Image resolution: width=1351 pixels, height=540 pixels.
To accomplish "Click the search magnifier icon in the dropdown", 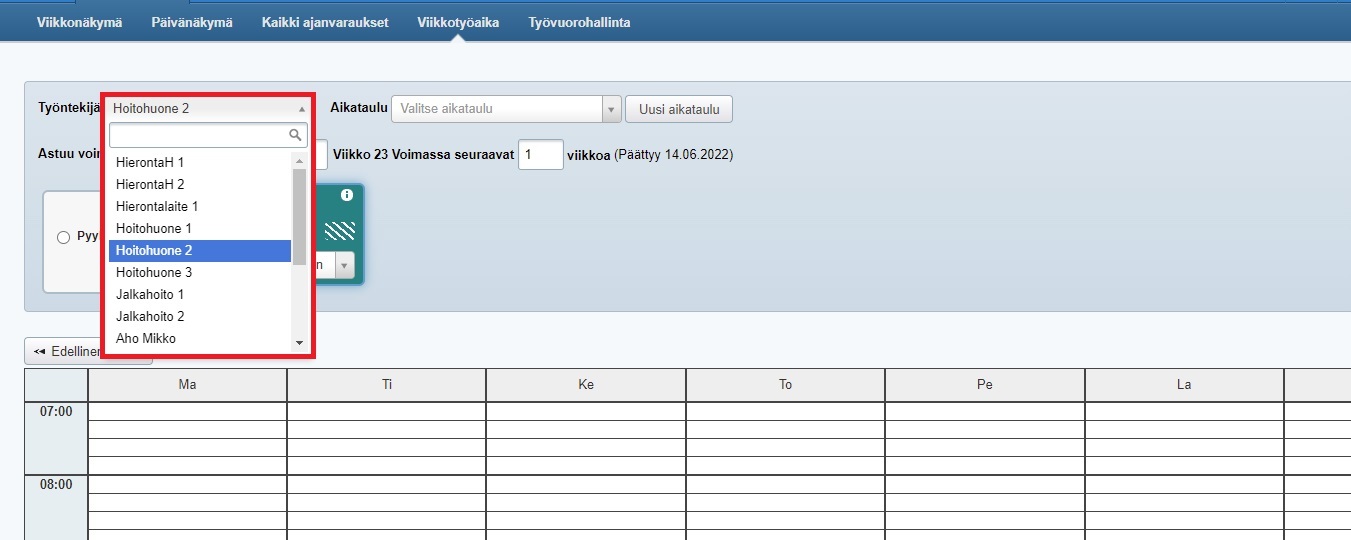I will (x=295, y=135).
